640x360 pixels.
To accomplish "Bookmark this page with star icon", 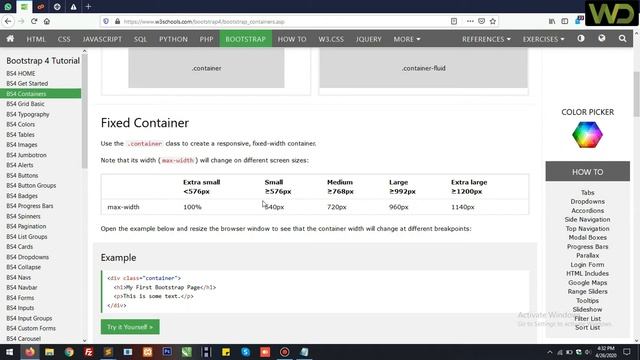I will pos(493,21).
